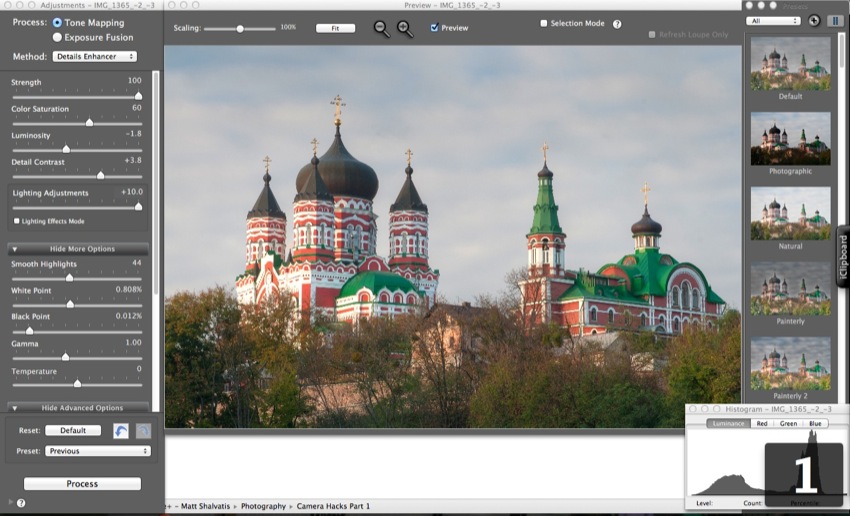The height and width of the screenshot is (516, 850).
Task: Click the Process button
Action: click(82, 483)
